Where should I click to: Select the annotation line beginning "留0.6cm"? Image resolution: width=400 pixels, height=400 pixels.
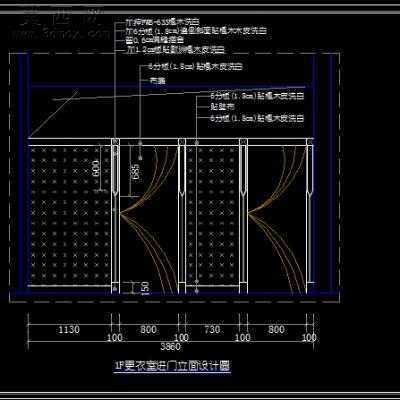pyautogui.click(x=155, y=41)
